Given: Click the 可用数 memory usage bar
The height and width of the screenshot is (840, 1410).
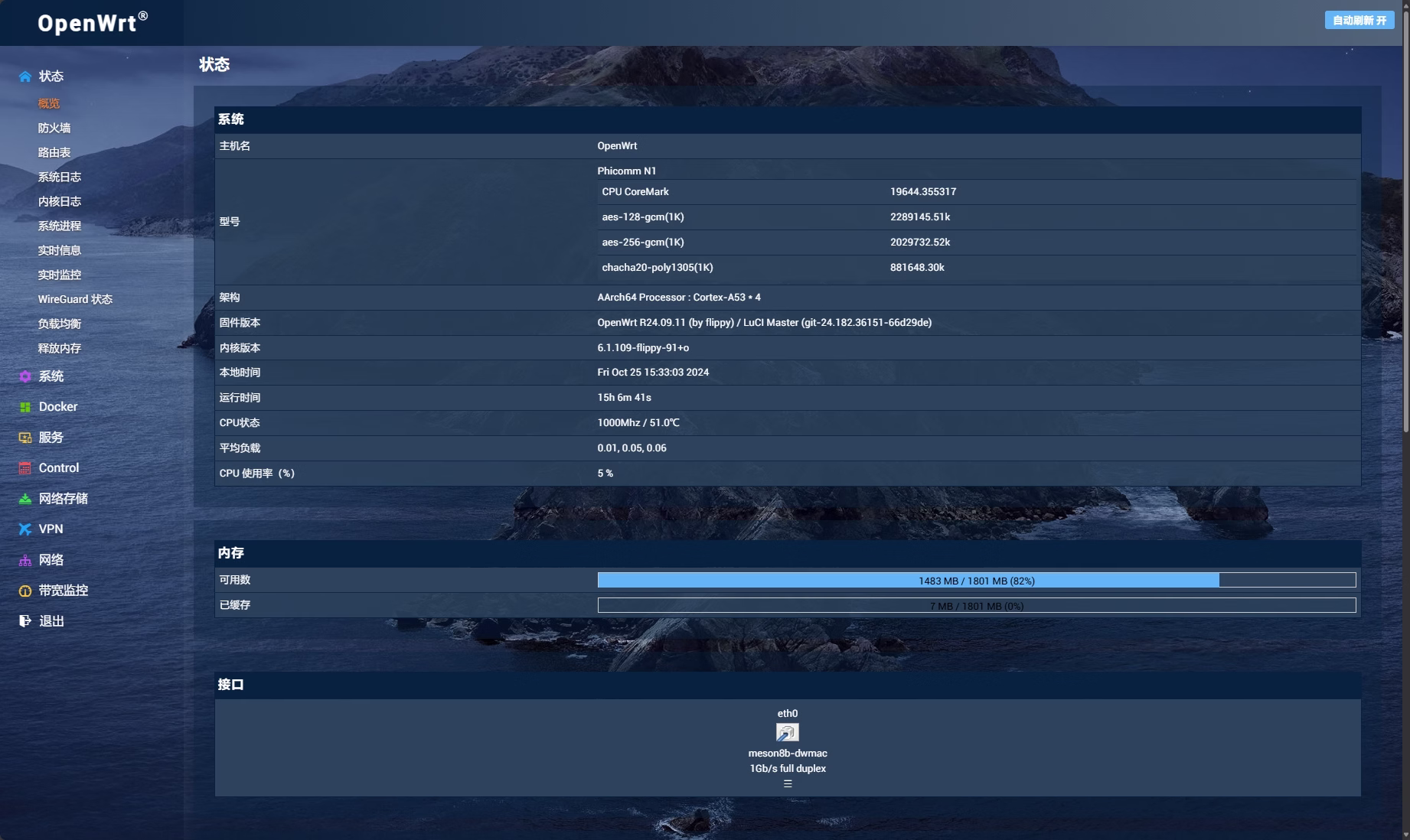Looking at the screenshot, I should point(976,581).
